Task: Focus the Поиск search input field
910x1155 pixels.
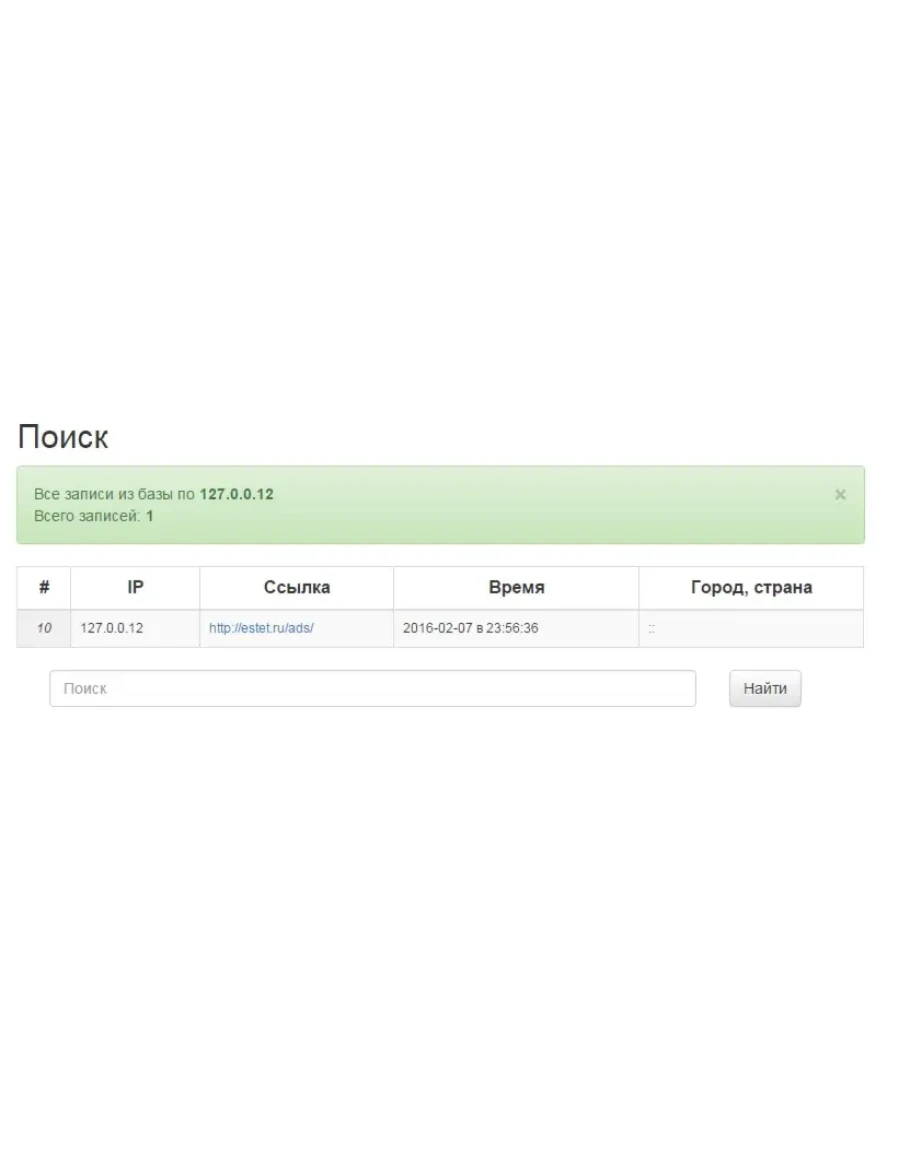Action: coord(372,689)
